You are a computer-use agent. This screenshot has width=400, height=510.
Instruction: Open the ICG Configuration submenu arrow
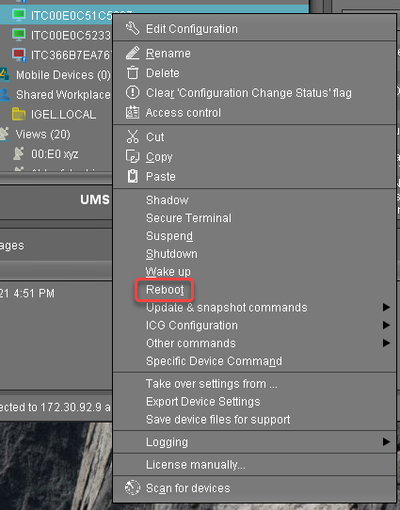[386, 325]
